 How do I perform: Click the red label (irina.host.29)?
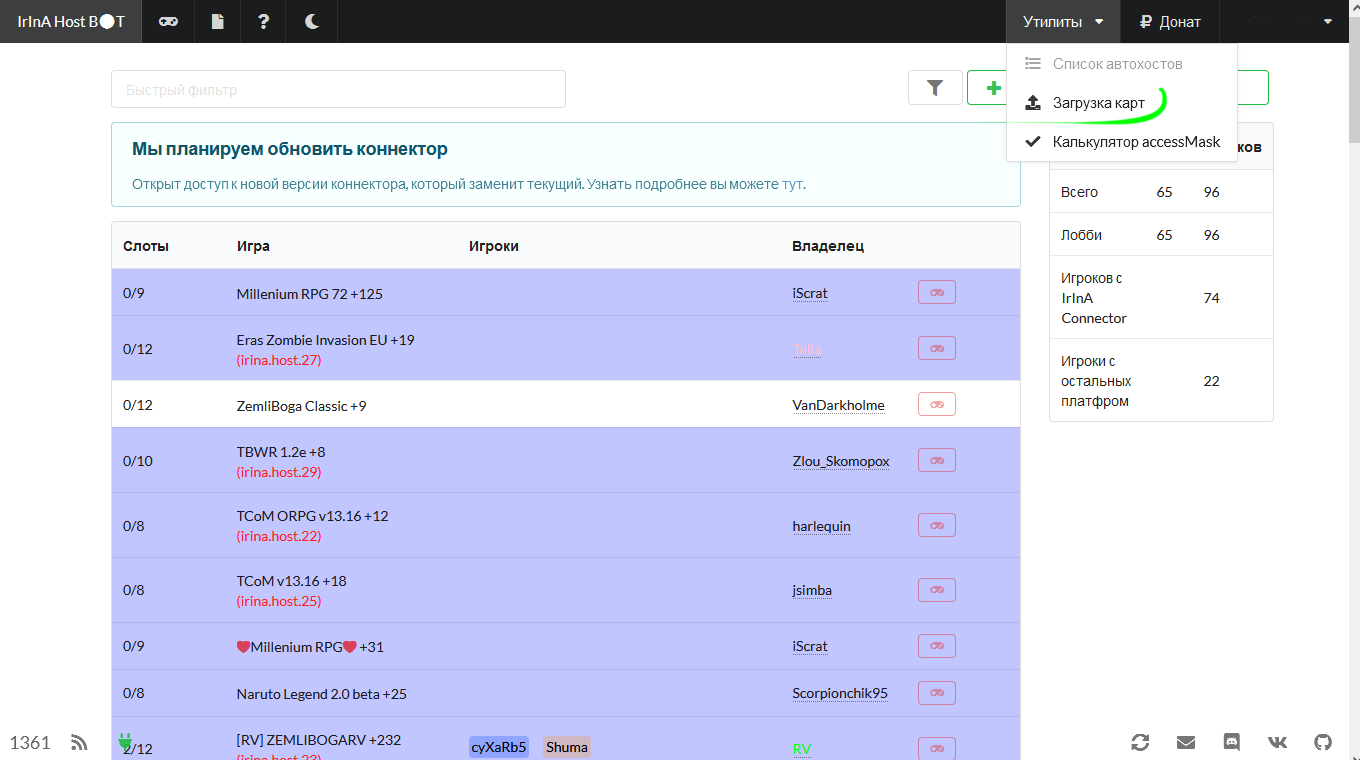(279, 472)
